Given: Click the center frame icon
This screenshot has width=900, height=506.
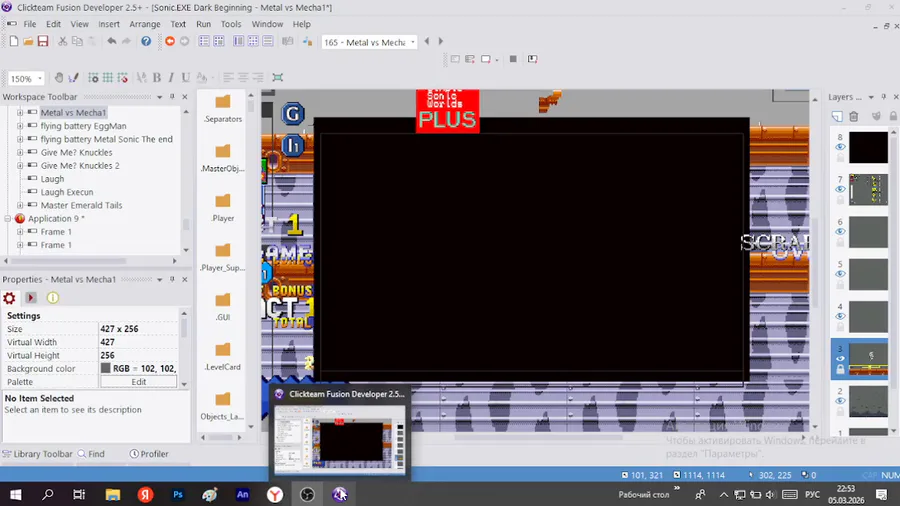Looking at the screenshot, I should click(278, 77).
